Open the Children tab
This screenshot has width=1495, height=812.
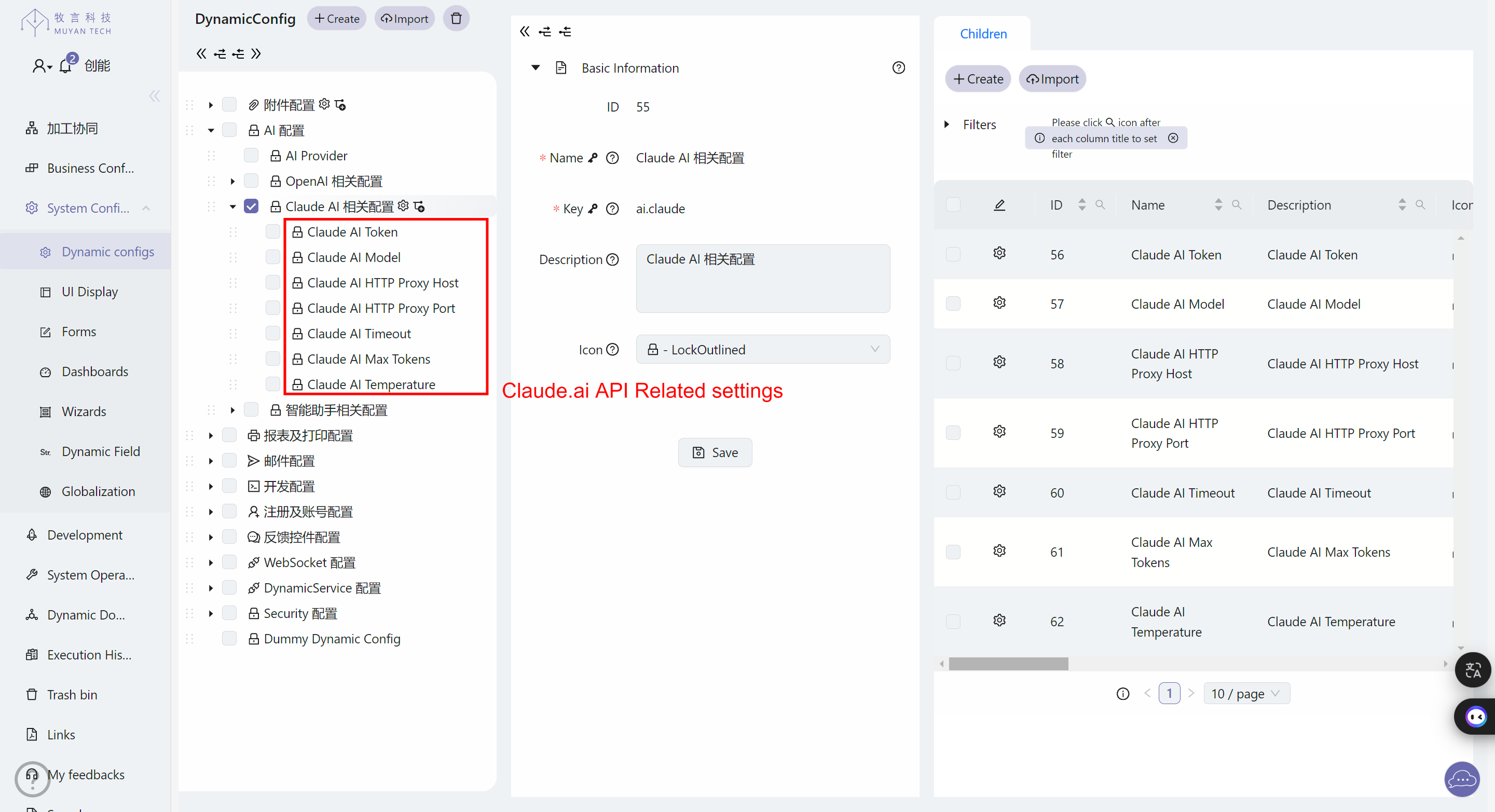click(983, 34)
